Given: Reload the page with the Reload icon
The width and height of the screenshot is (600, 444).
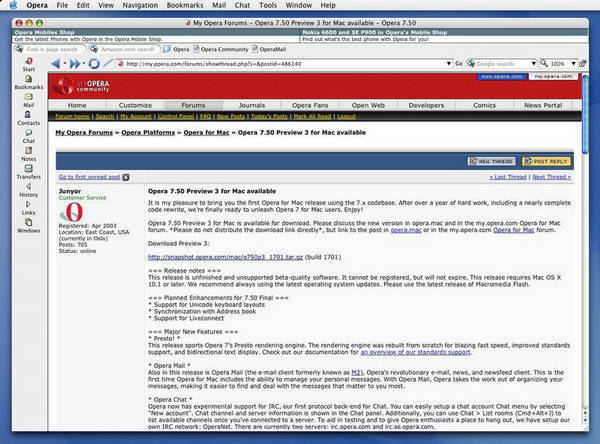Looking at the screenshot, I should (94, 64).
